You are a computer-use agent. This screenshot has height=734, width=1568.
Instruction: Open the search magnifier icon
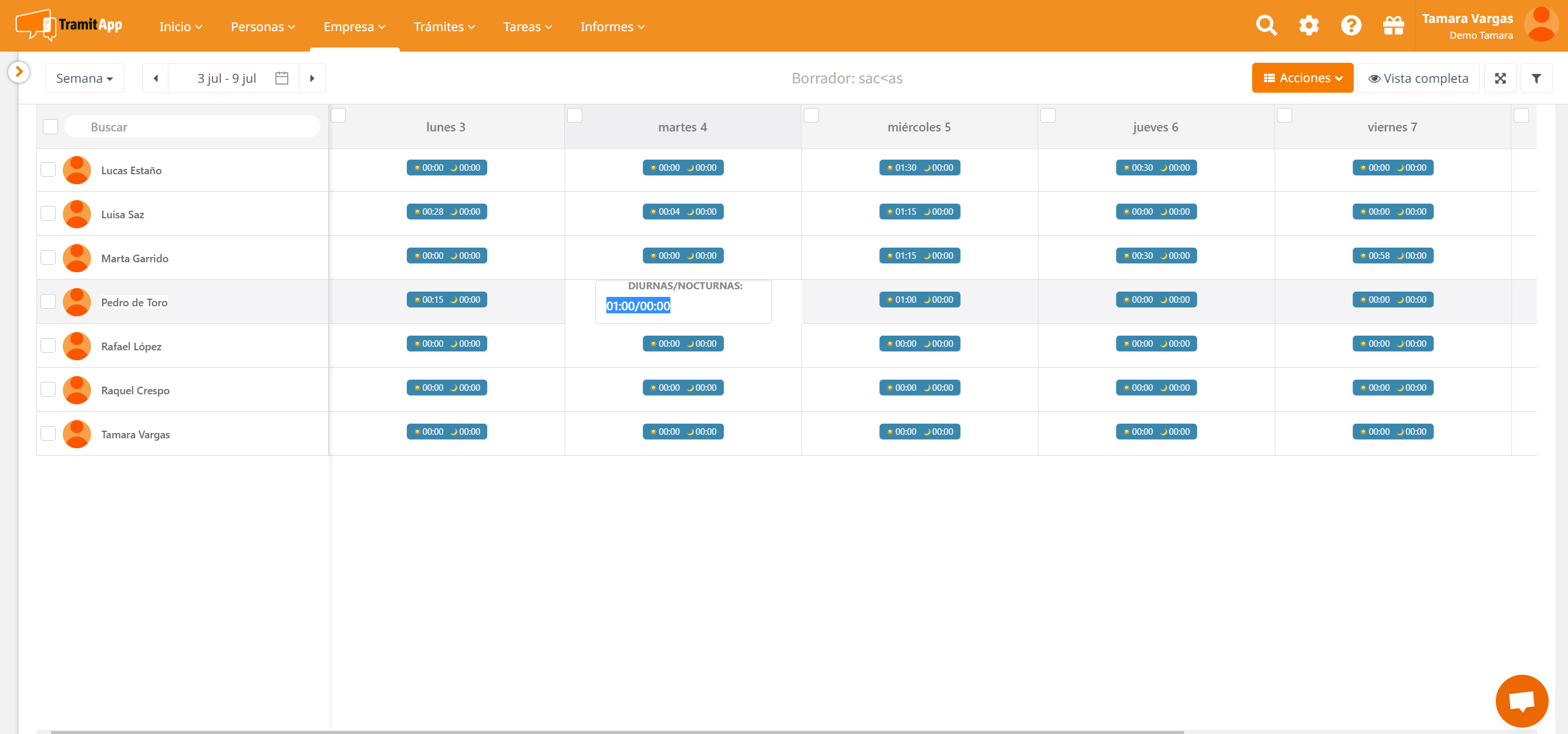1266,26
